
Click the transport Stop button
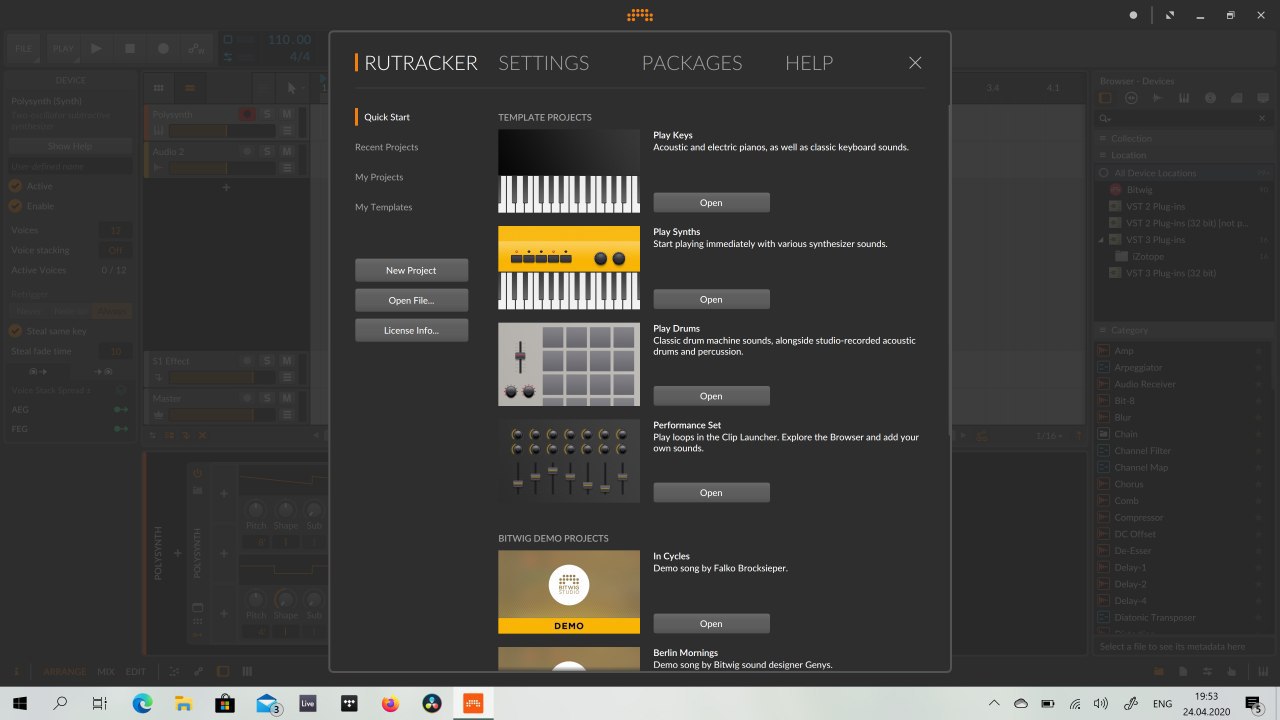click(129, 48)
